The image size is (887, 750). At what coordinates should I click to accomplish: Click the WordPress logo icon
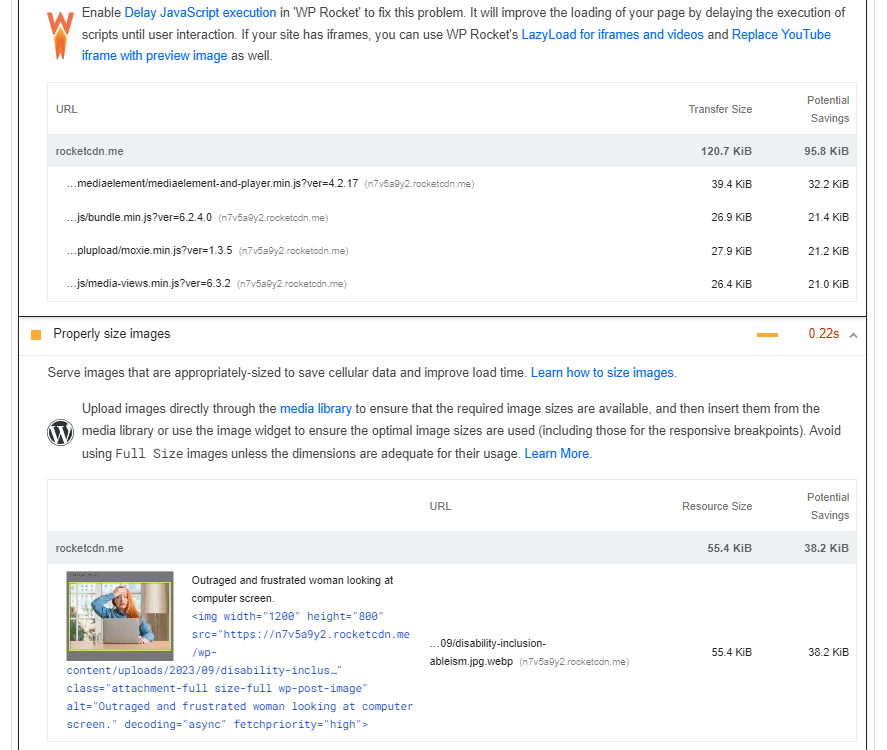[61, 432]
